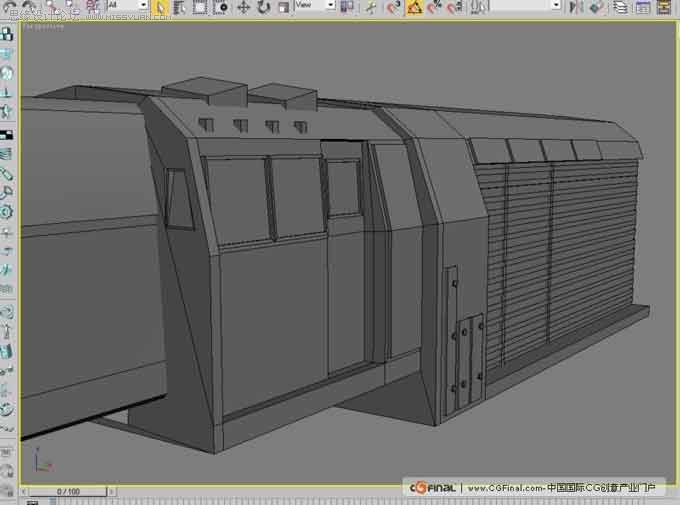Click the time slider's right arrow button
680x505 pixels.
click(x=112, y=492)
